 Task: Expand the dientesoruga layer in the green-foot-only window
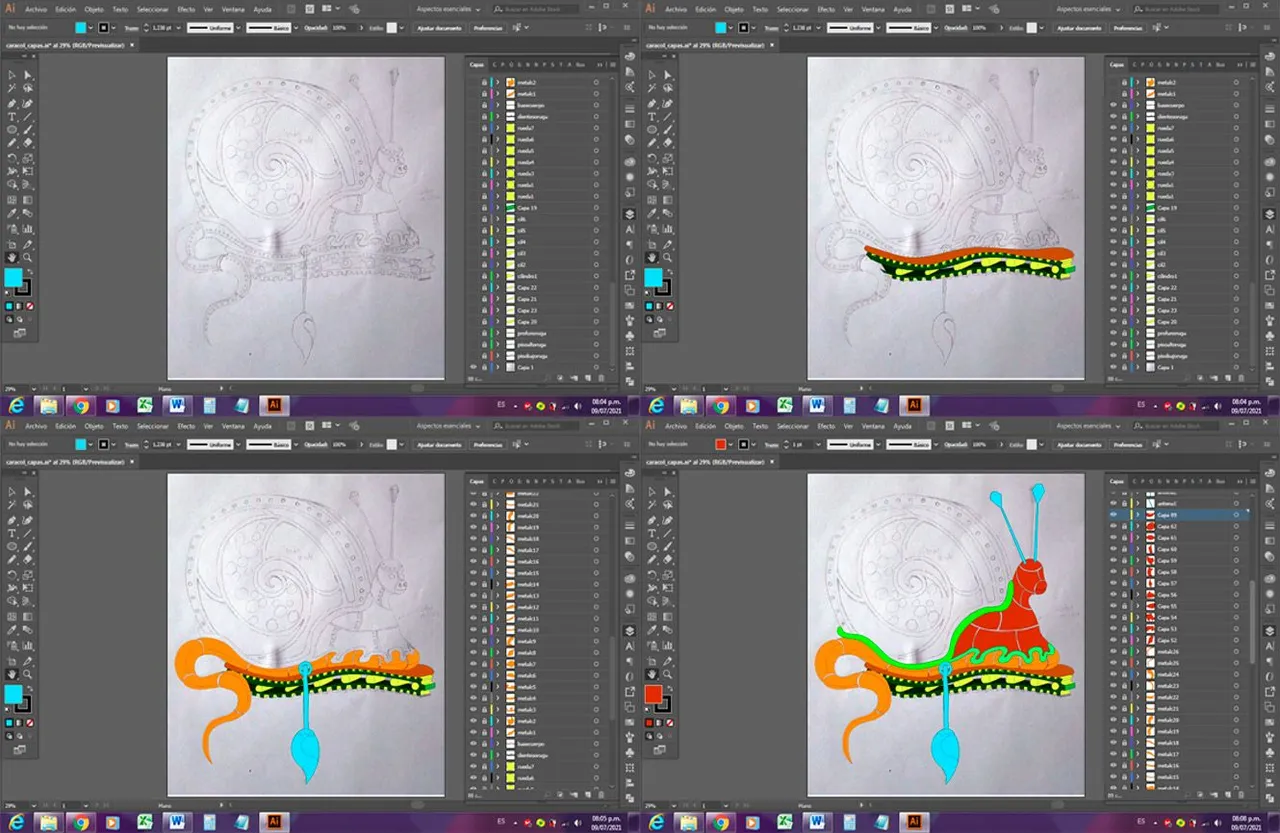(1137, 116)
